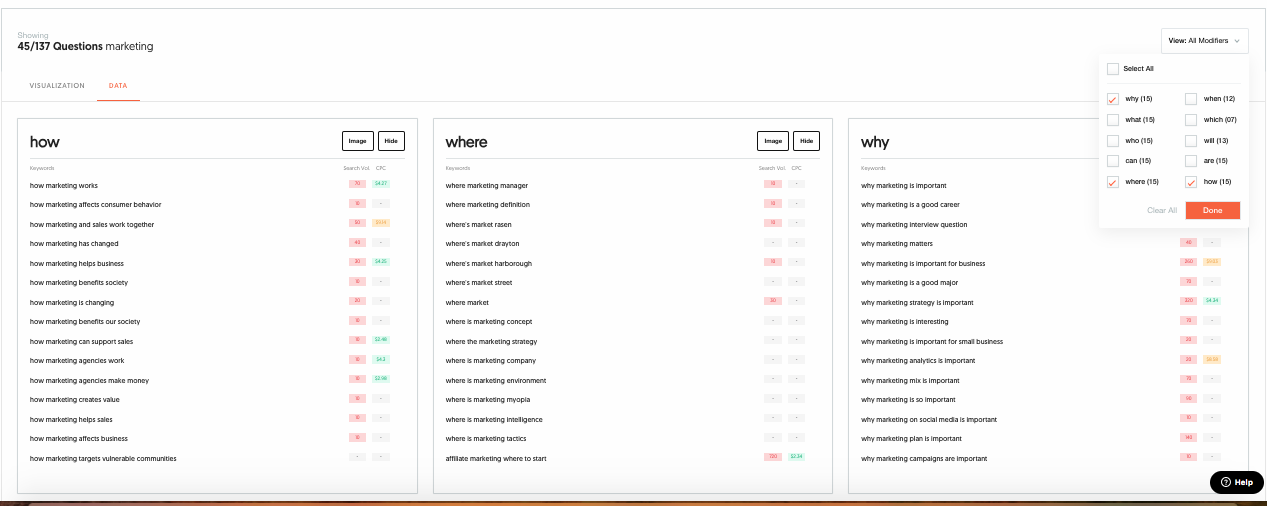1267x506 pixels.
Task: Uncheck the where (15) modifier
Action: [x=1113, y=182]
